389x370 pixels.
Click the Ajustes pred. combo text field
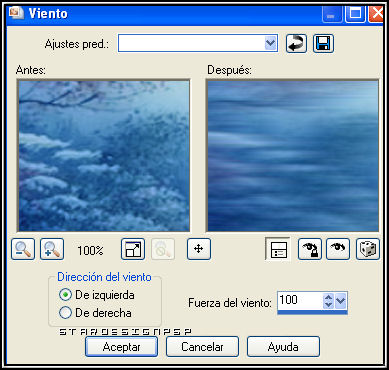[x=191, y=43]
